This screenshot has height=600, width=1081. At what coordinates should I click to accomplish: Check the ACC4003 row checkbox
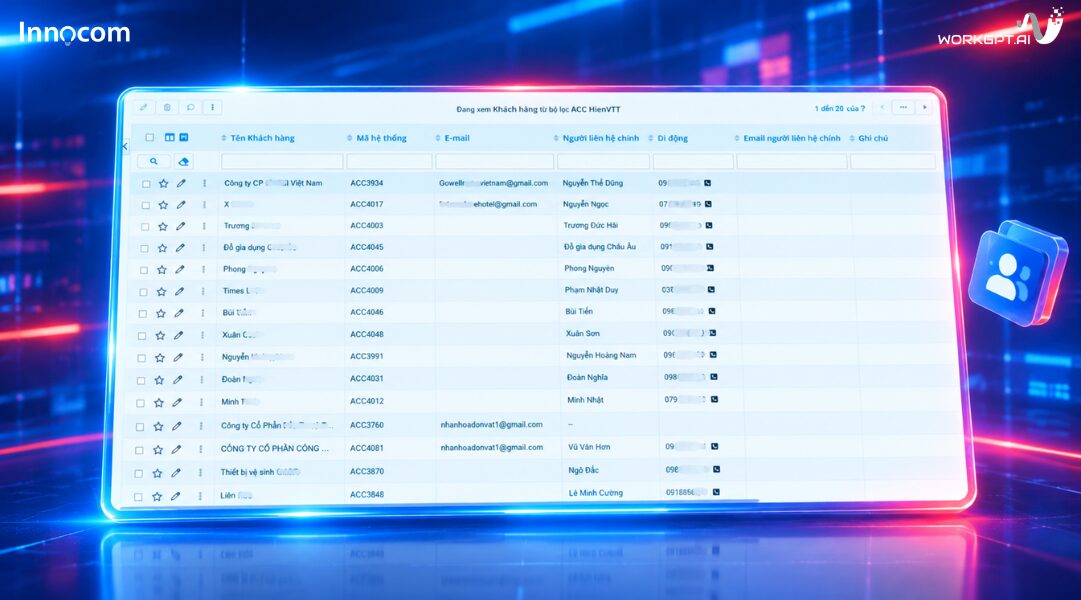145,227
